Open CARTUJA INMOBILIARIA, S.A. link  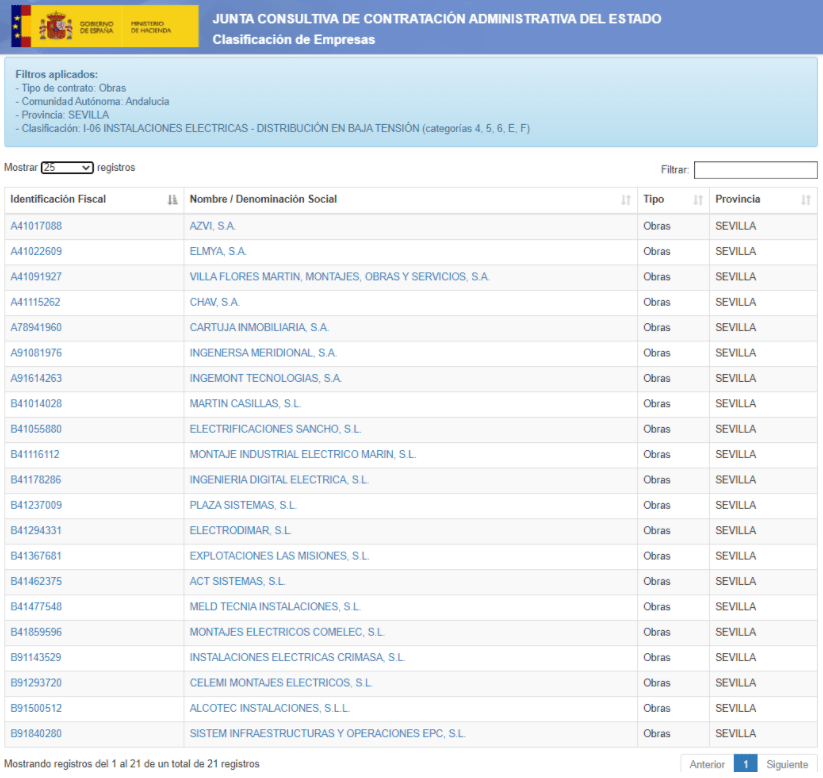(259, 328)
